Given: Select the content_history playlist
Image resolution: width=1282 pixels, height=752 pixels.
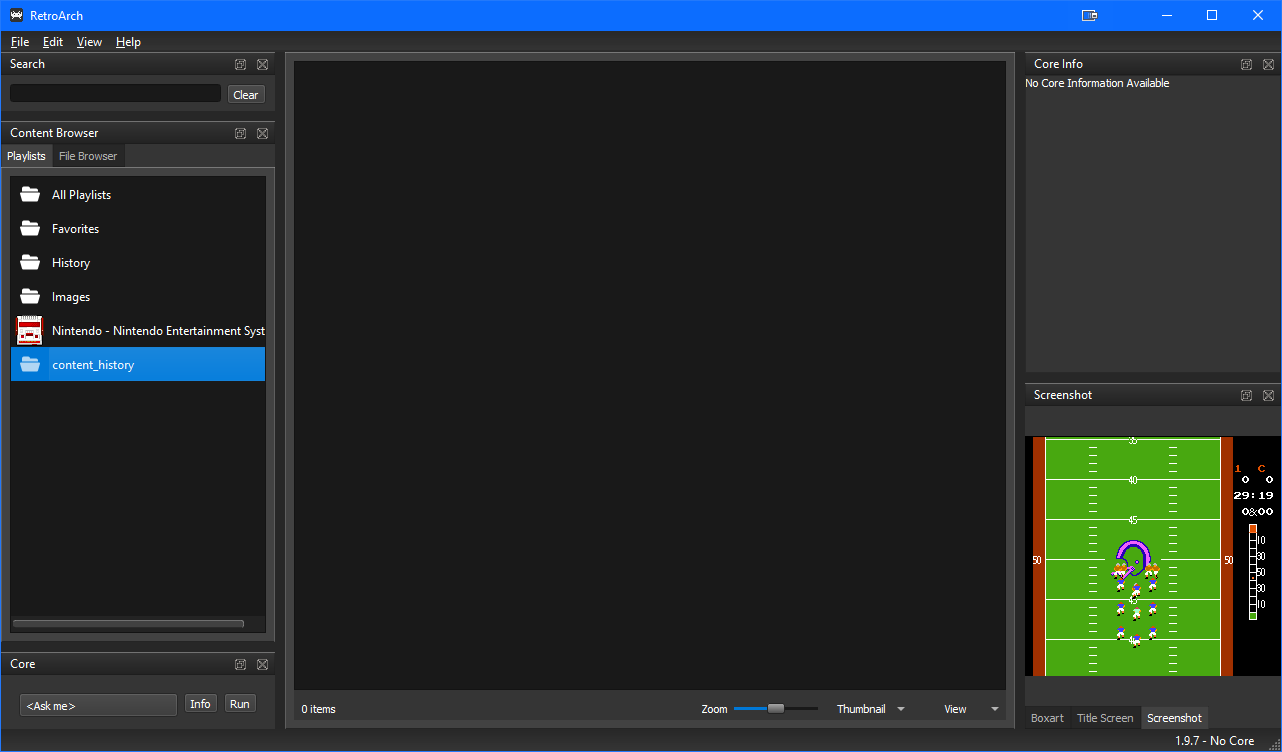Looking at the screenshot, I should coord(93,364).
